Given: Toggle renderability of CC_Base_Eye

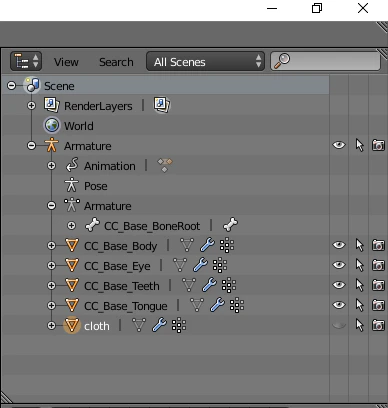Looking at the screenshot, I should (378, 265).
